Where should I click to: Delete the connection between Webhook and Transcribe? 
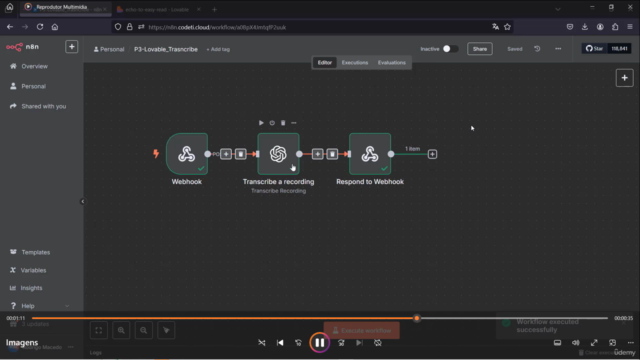(x=240, y=154)
